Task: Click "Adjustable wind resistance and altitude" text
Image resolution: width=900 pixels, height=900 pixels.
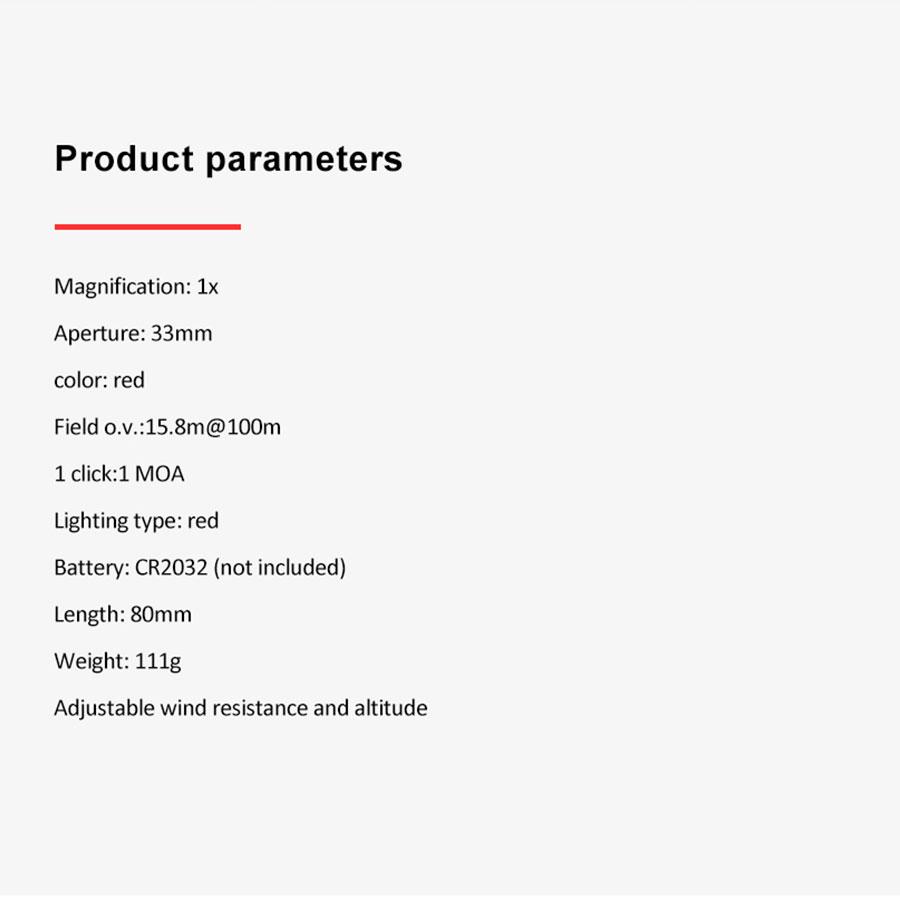Action: pos(240,708)
